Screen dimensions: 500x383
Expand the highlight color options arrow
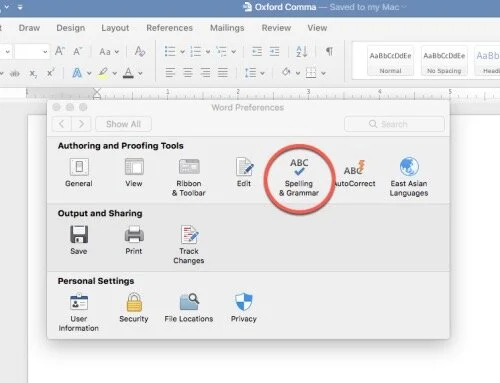115,73
